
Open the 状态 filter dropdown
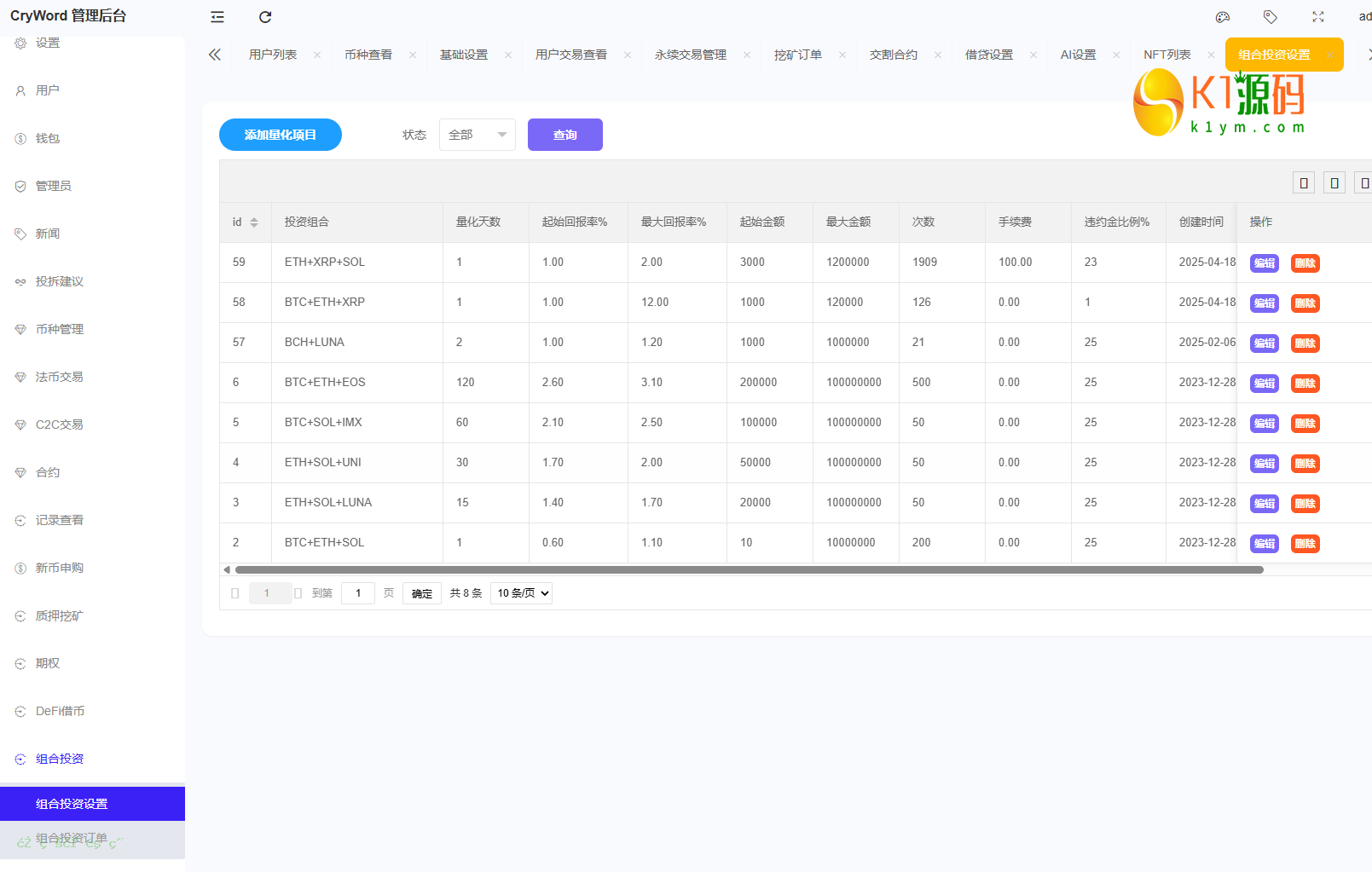pos(478,135)
